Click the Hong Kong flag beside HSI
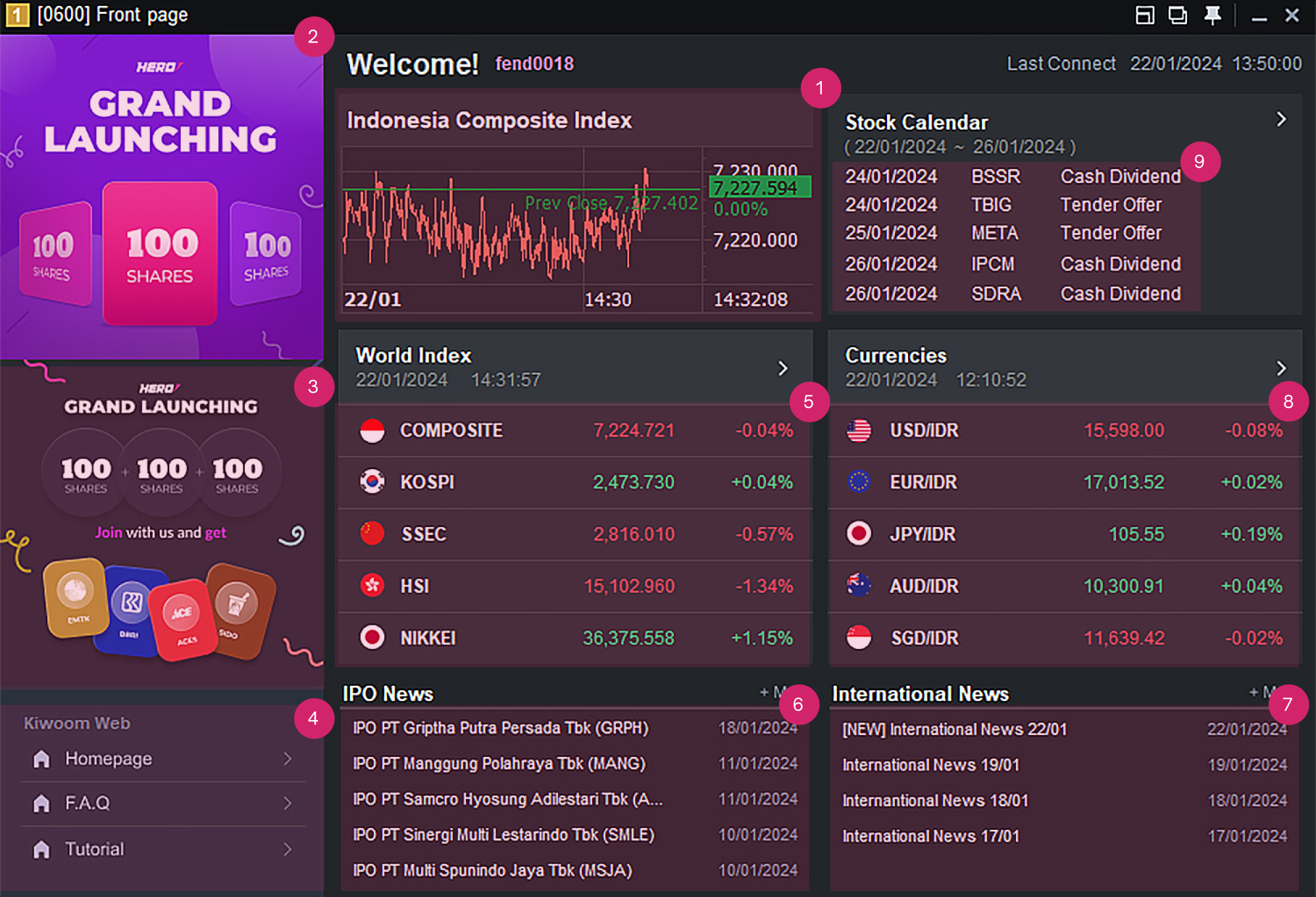Screen dimensions: 1316x897 click(372, 585)
